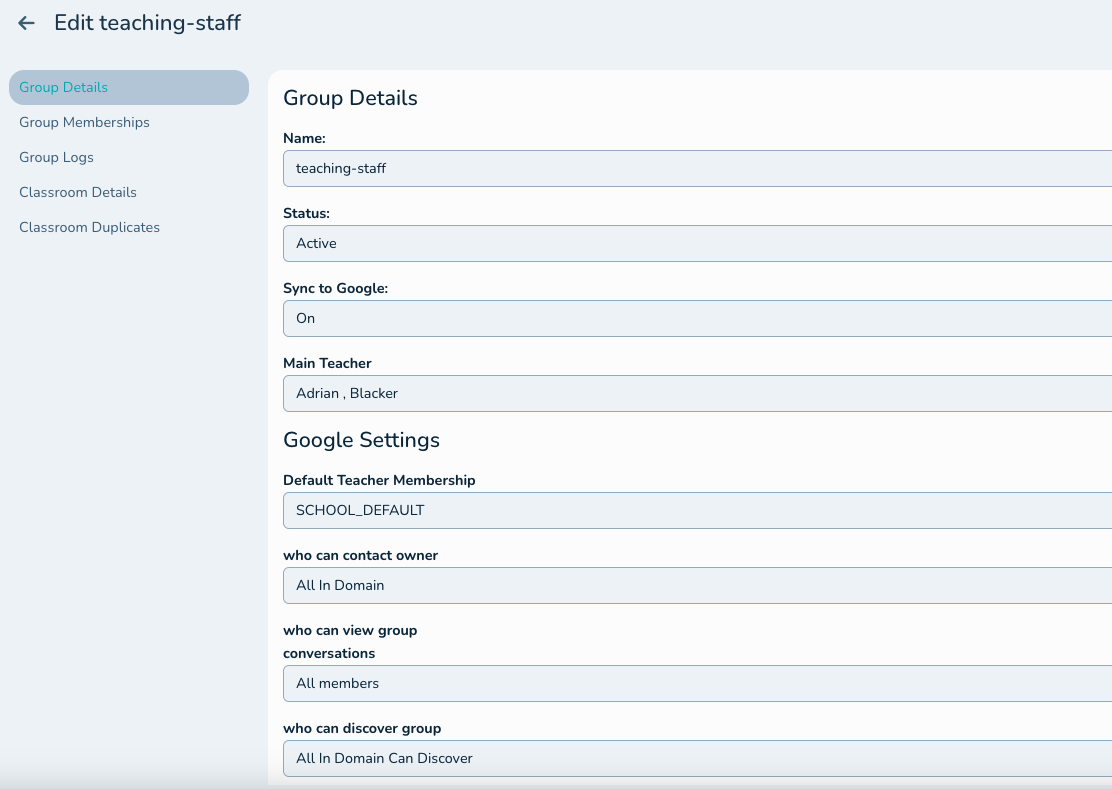The width and height of the screenshot is (1112, 789).
Task: Click the Edit teaching-staff page title
Action: click(147, 22)
